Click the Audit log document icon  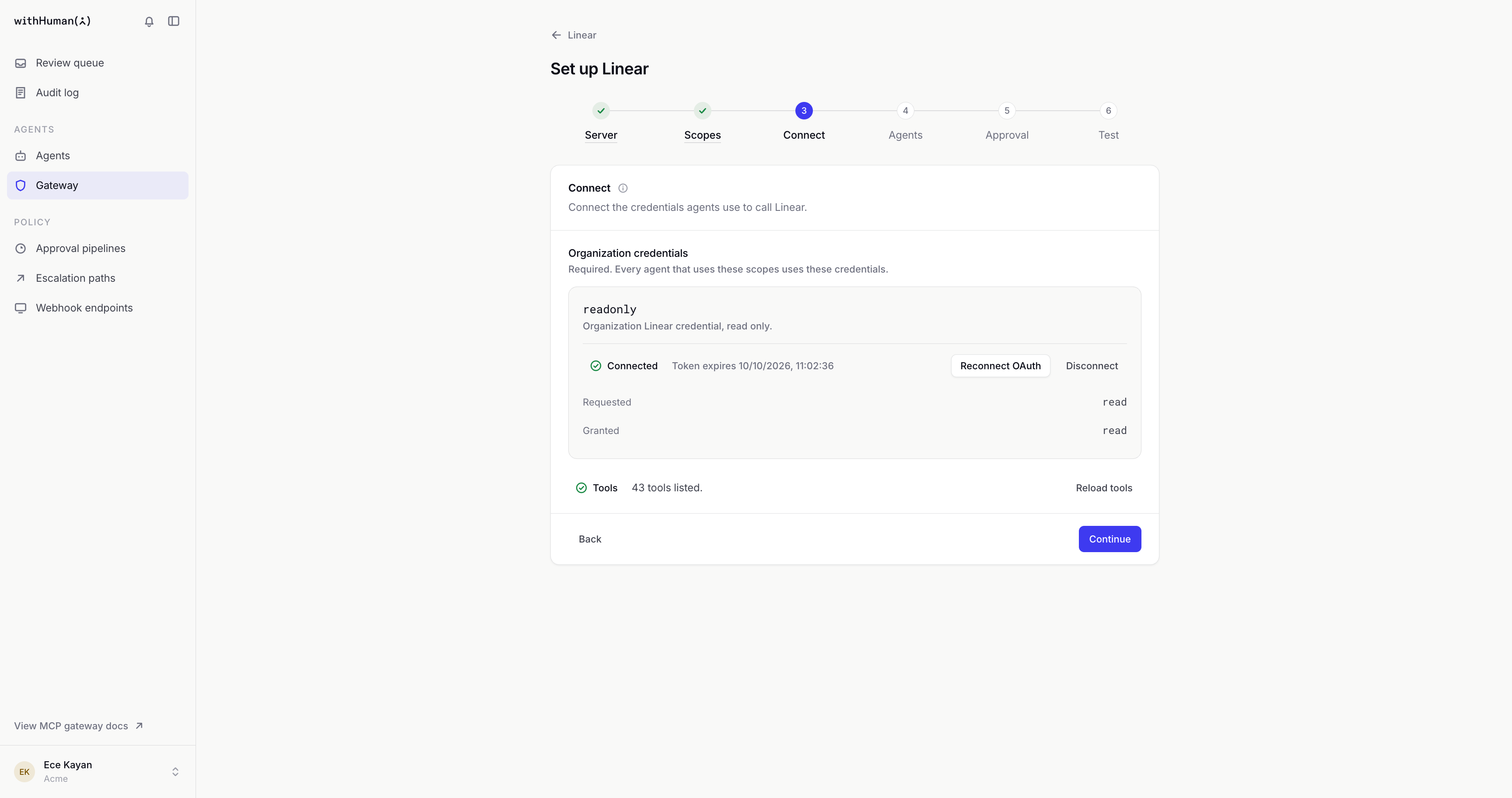pos(21,93)
